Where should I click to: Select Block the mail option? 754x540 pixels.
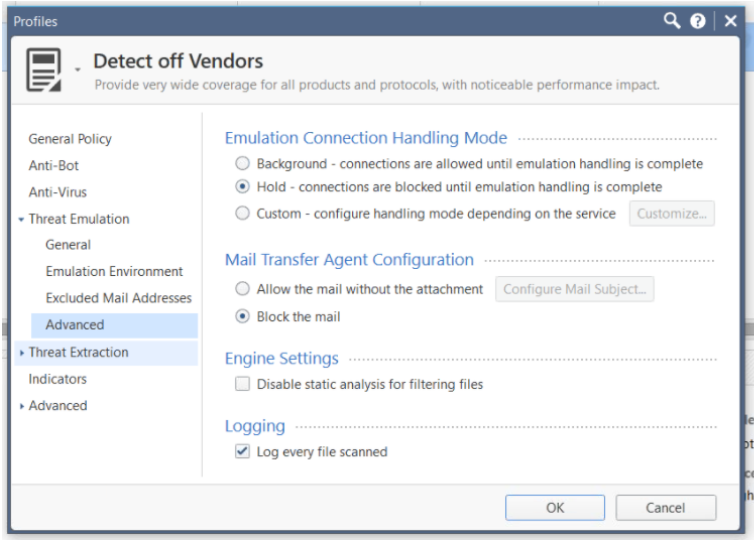click(x=242, y=316)
